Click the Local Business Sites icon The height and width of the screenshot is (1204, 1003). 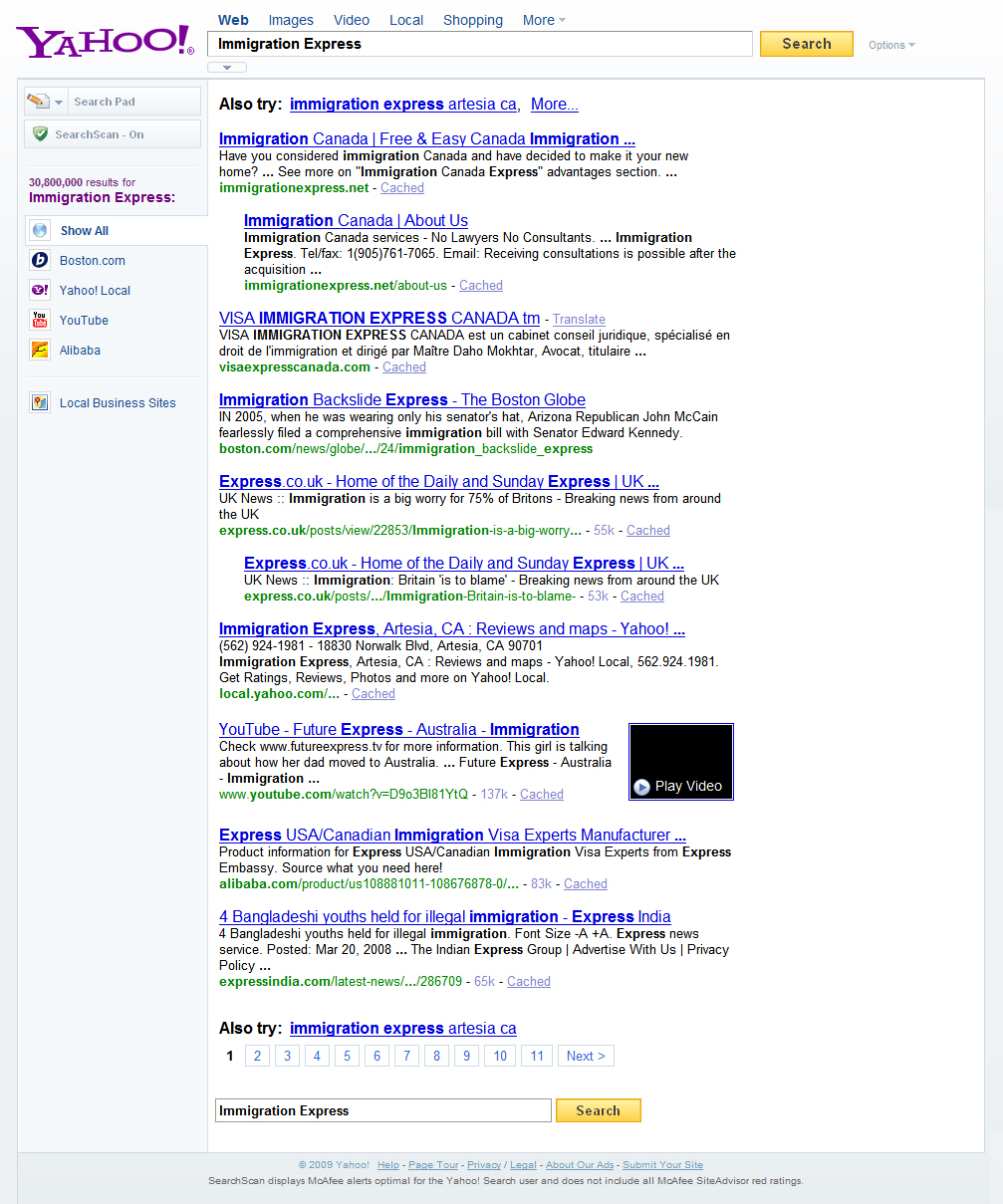(x=40, y=403)
